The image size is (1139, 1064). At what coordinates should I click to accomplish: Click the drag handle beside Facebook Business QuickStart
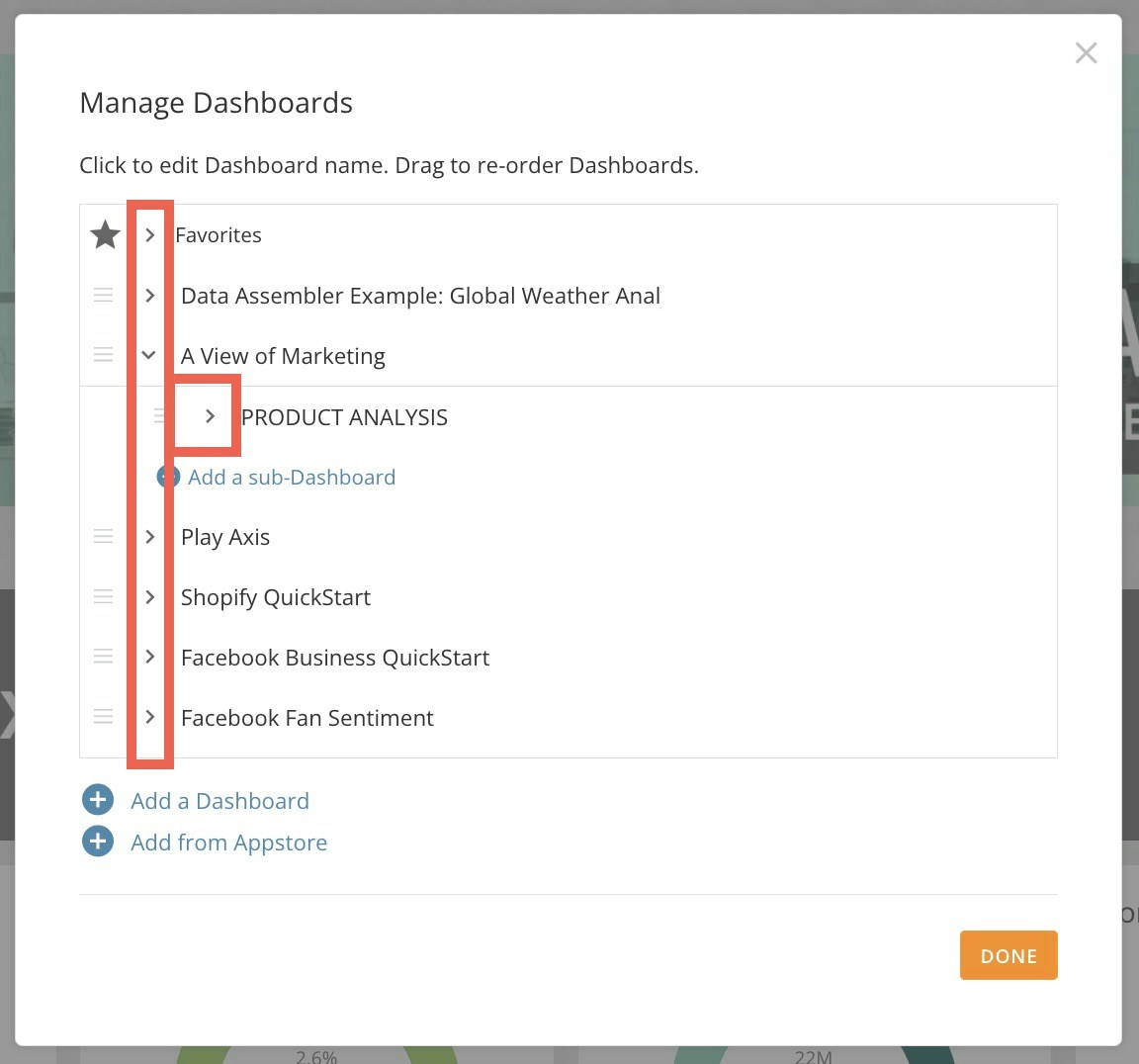click(104, 656)
